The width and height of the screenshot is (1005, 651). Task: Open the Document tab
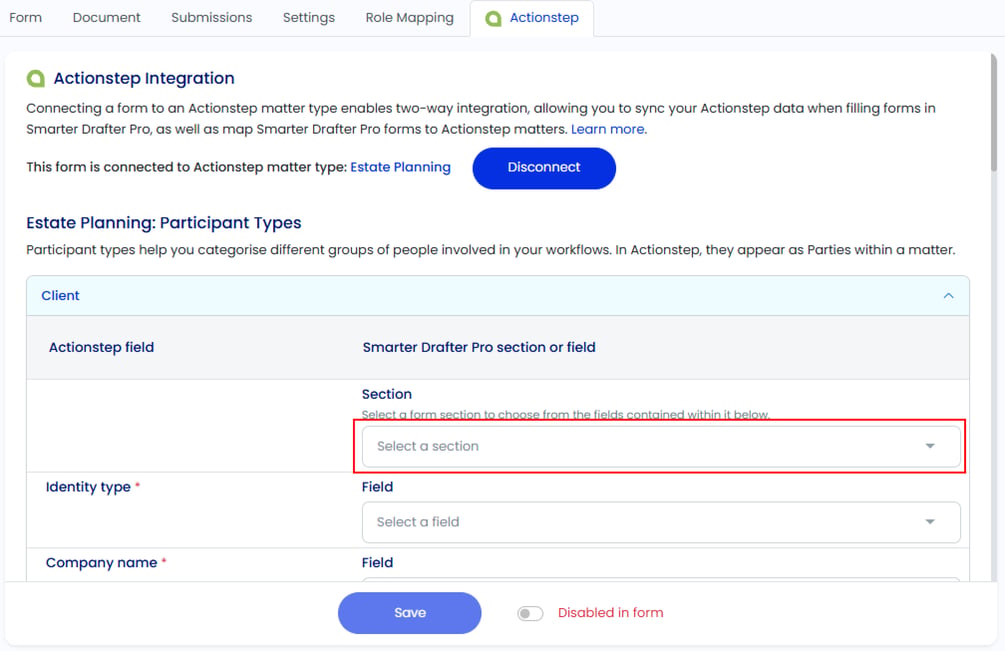coord(106,18)
